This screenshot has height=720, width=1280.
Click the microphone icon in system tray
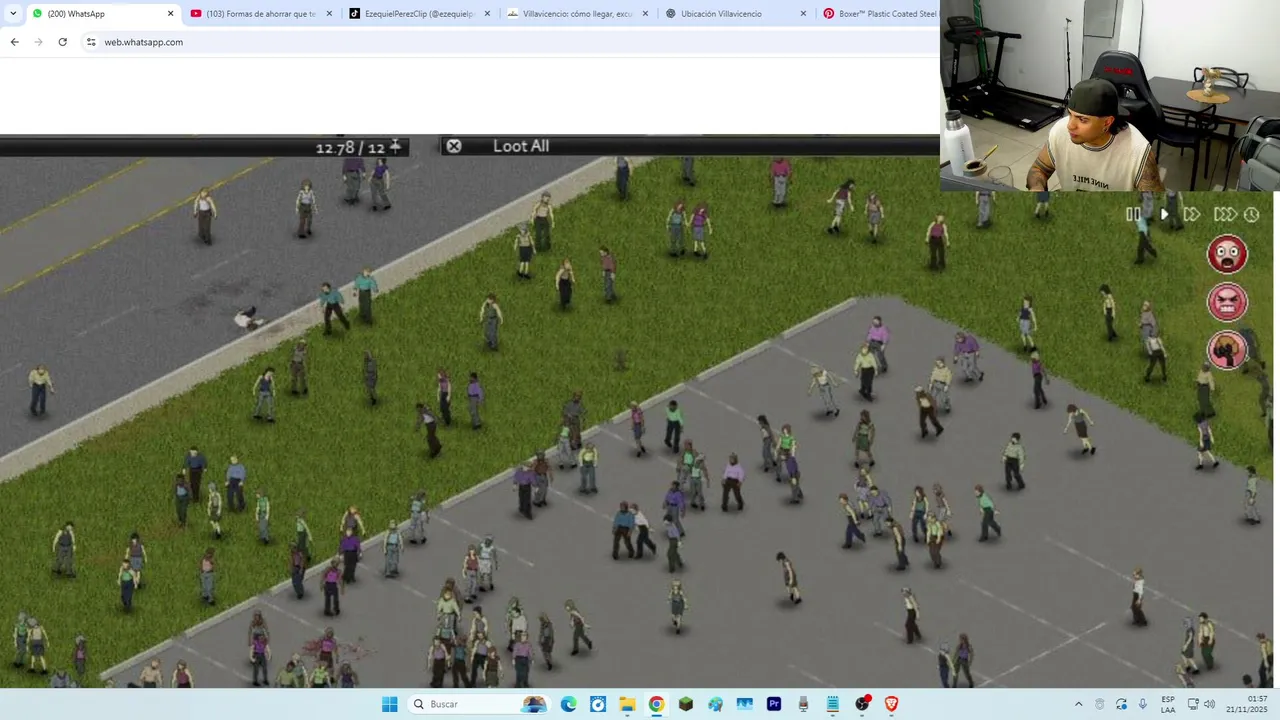(1143, 704)
